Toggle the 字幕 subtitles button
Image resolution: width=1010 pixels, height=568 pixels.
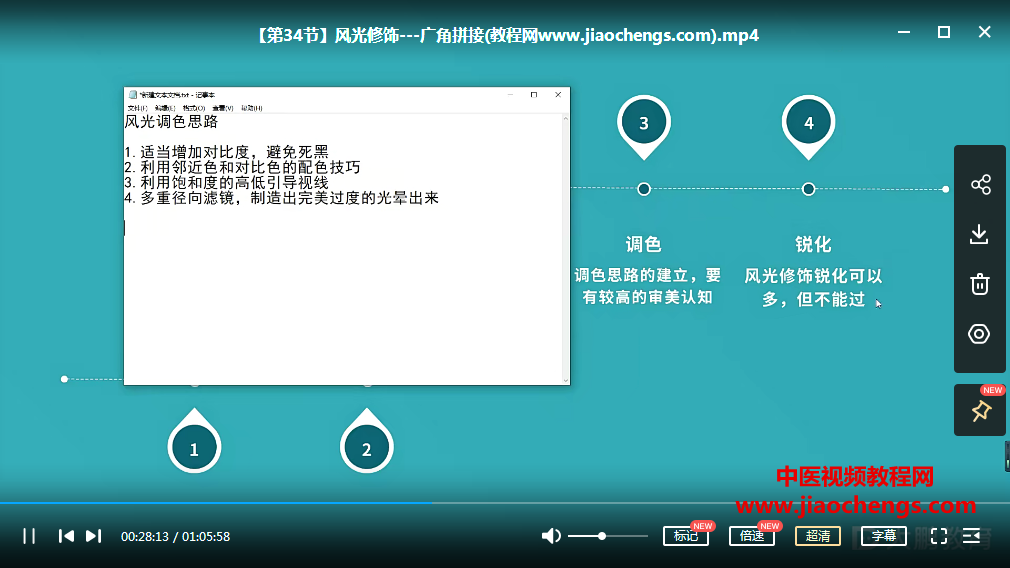(x=884, y=536)
